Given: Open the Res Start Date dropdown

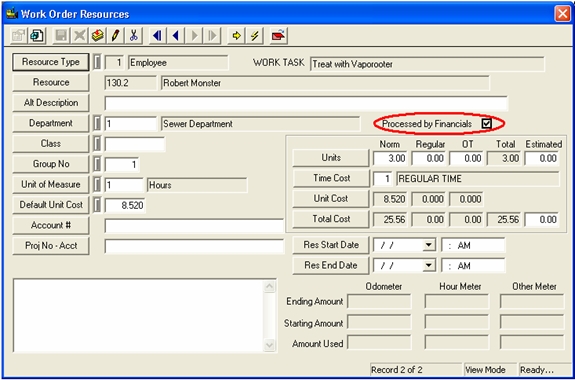Looking at the screenshot, I should coord(428,245).
